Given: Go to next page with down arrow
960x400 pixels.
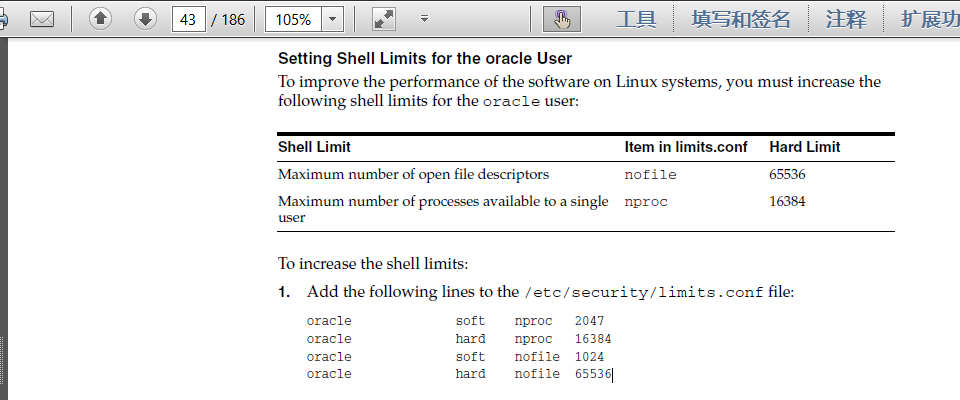Looking at the screenshot, I should tap(144, 19).
